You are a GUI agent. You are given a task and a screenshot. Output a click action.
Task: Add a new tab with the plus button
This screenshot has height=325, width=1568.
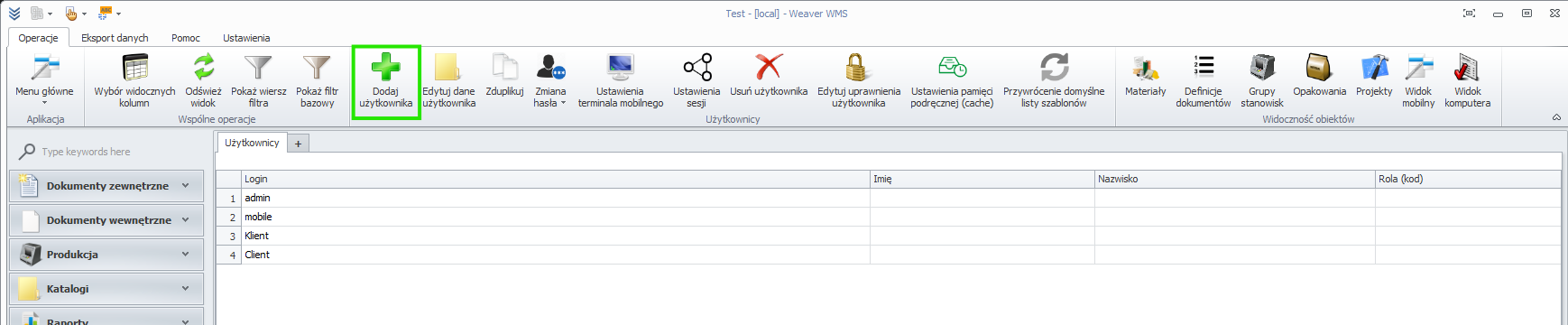(298, 144)
